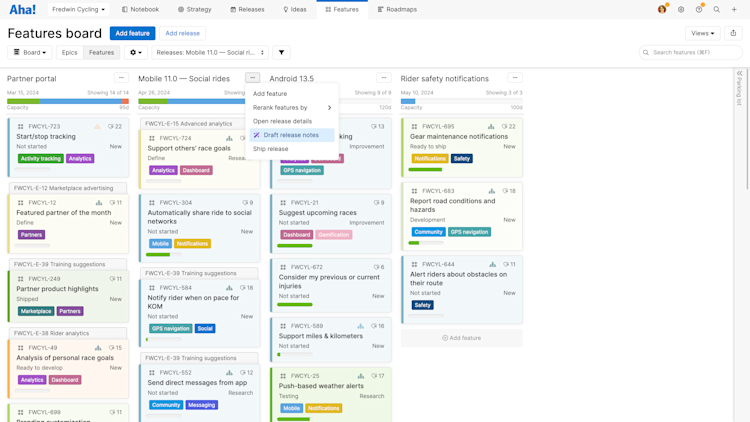
Task: Click score icon on FWCYL-49 card
Action: pos(98,348)
